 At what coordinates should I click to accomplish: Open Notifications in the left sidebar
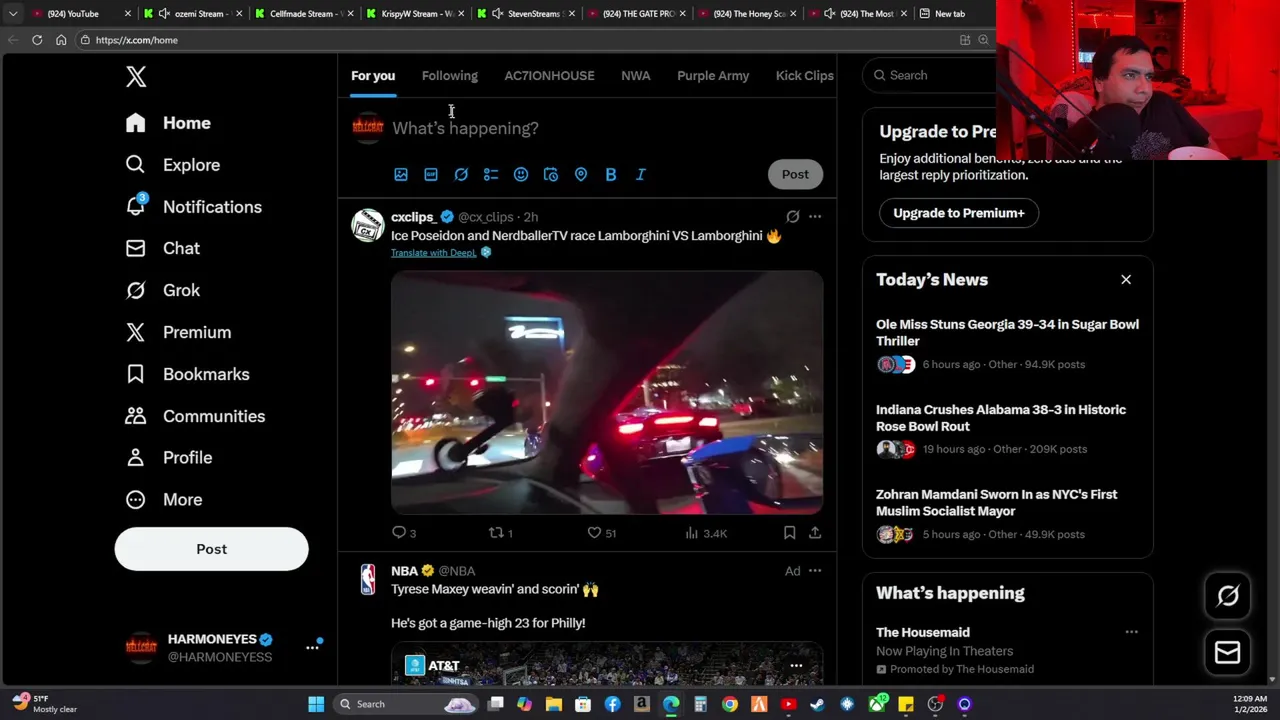tap(194, 207)
